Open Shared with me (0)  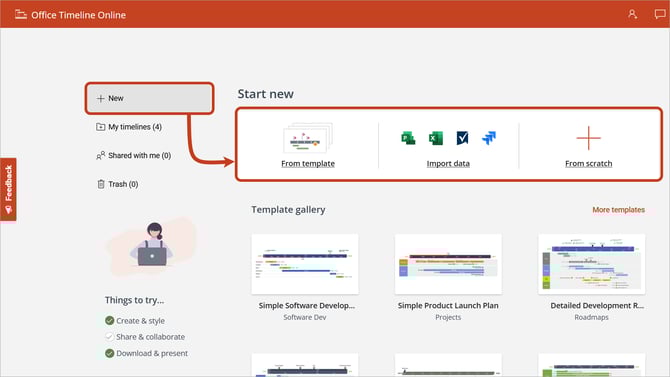(133, 156)
